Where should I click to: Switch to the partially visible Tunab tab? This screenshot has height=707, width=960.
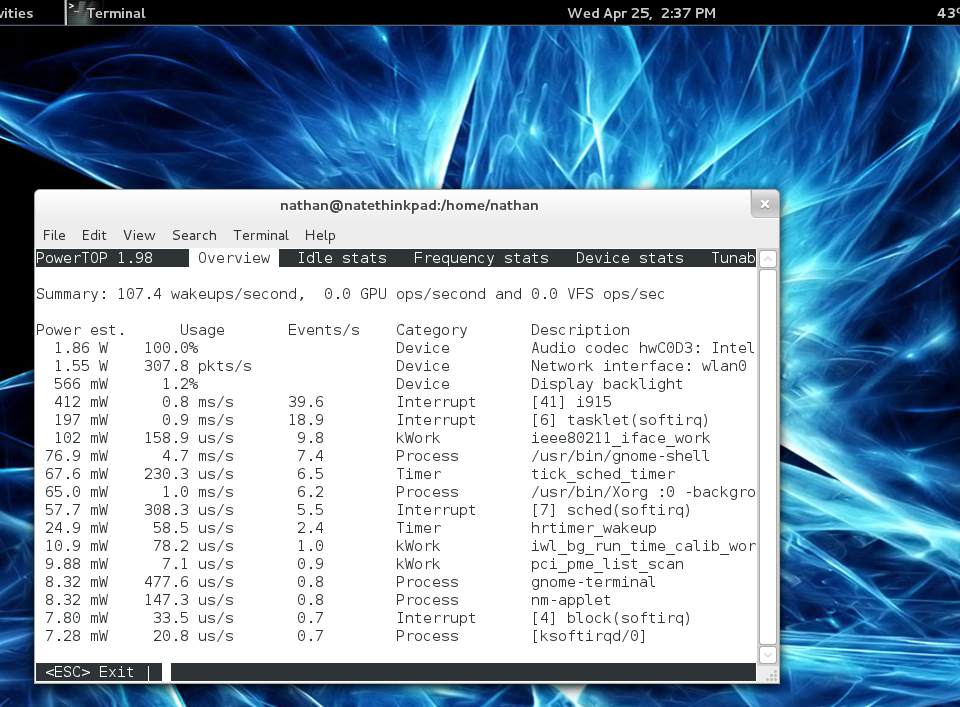tap(733, 258)
